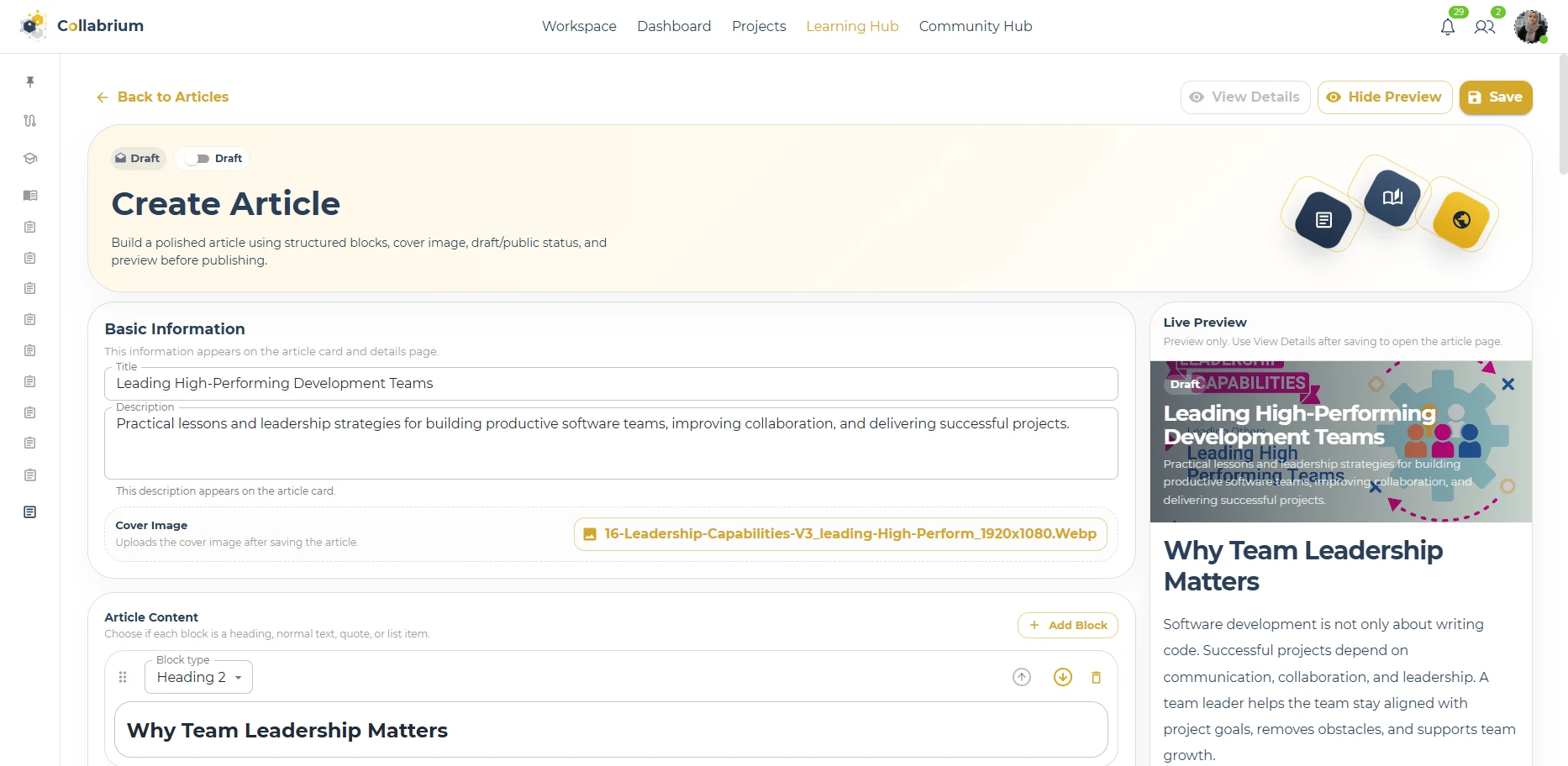Click the 'Live Preview' heading text
The height and width of the screenshot is (766, 1568).
tap(1205, 323)
